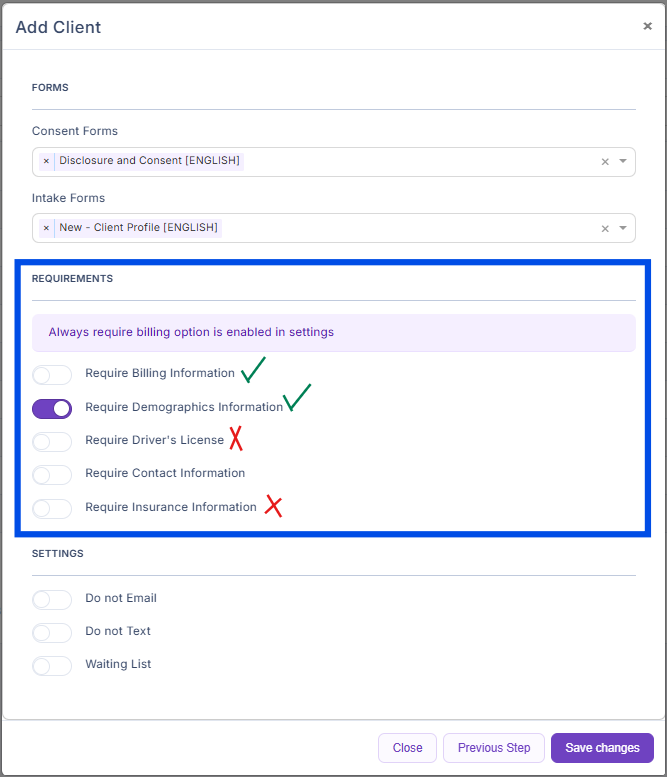The width and height of the screenshot is (667, 777).
Task: Enable Require Driver's License switch
Action: click(x=52, y=441)
